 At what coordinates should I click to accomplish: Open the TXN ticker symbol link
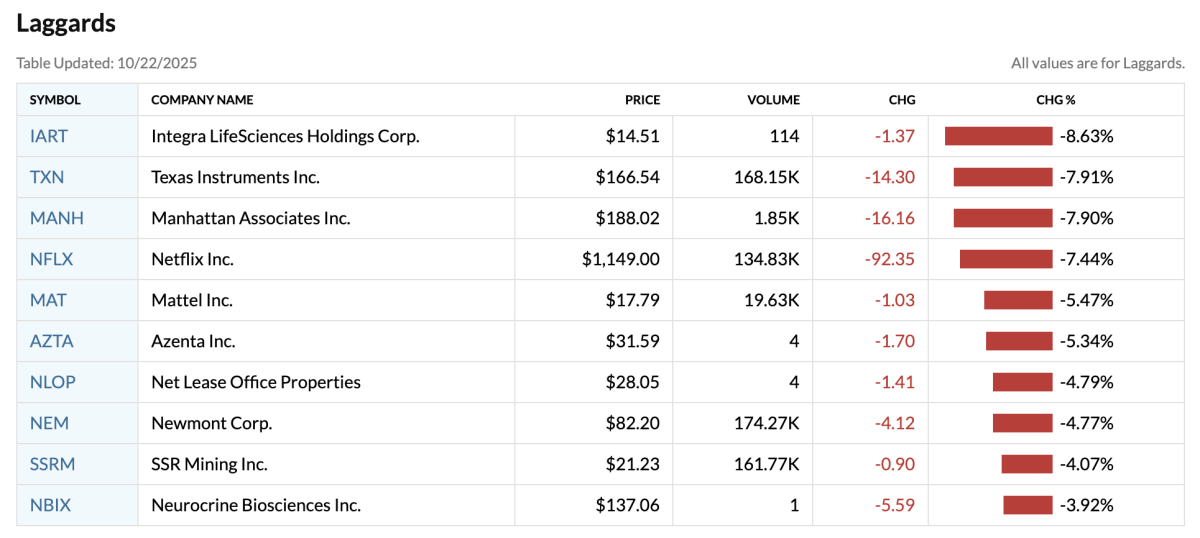point(47,177)
